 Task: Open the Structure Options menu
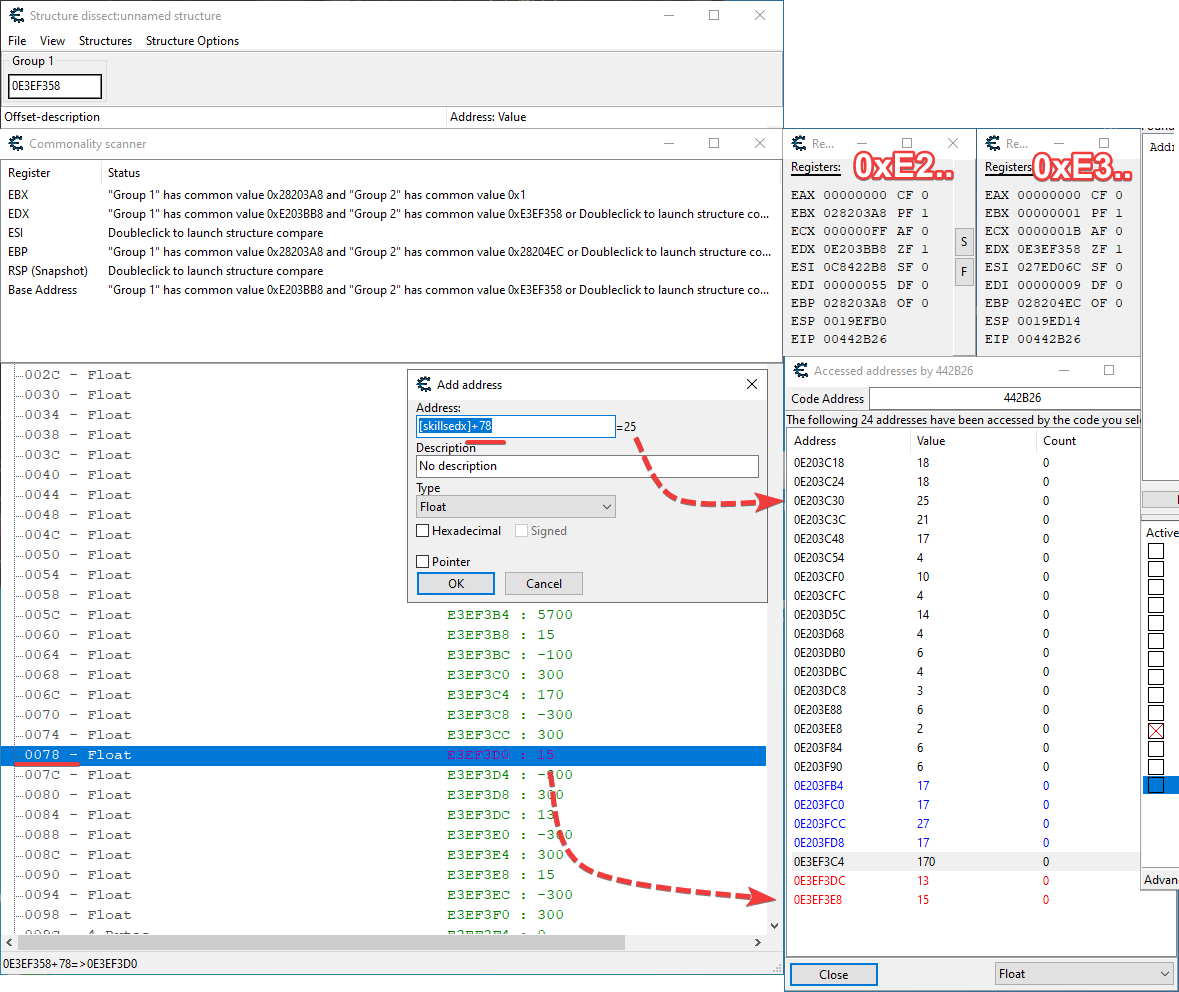(192, 41)
